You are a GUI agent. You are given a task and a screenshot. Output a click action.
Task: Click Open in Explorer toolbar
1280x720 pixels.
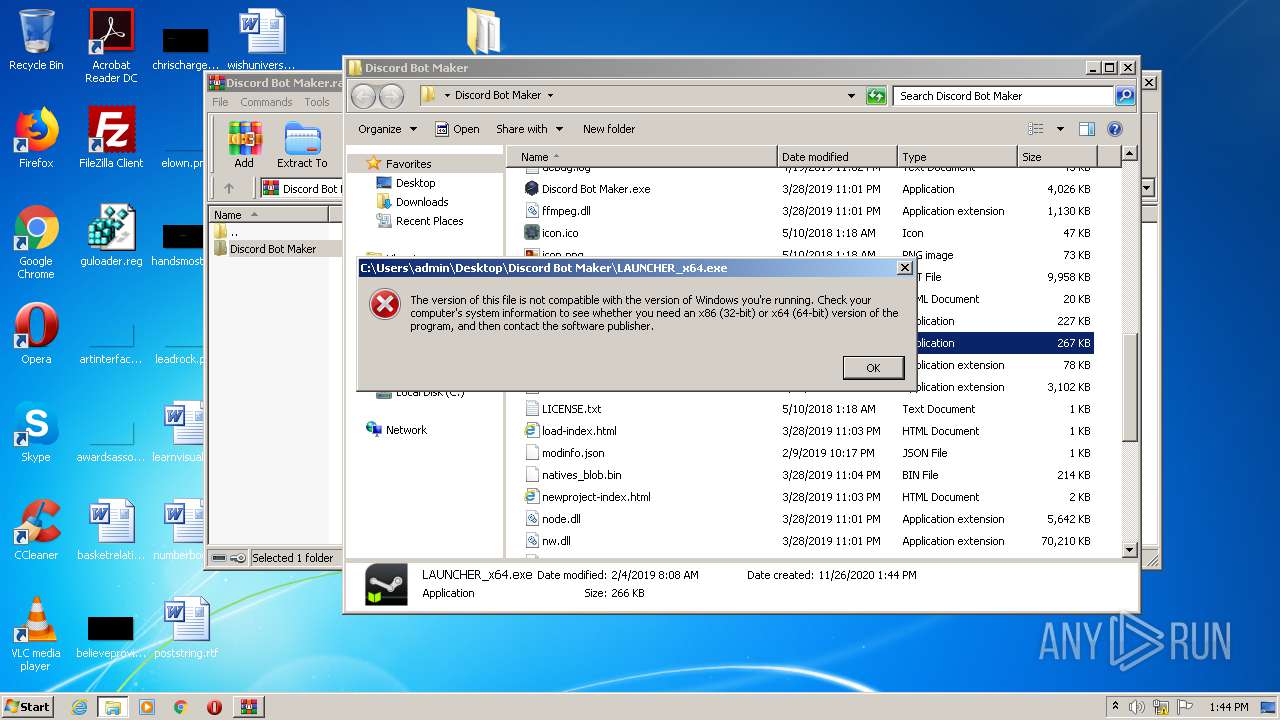457,129
